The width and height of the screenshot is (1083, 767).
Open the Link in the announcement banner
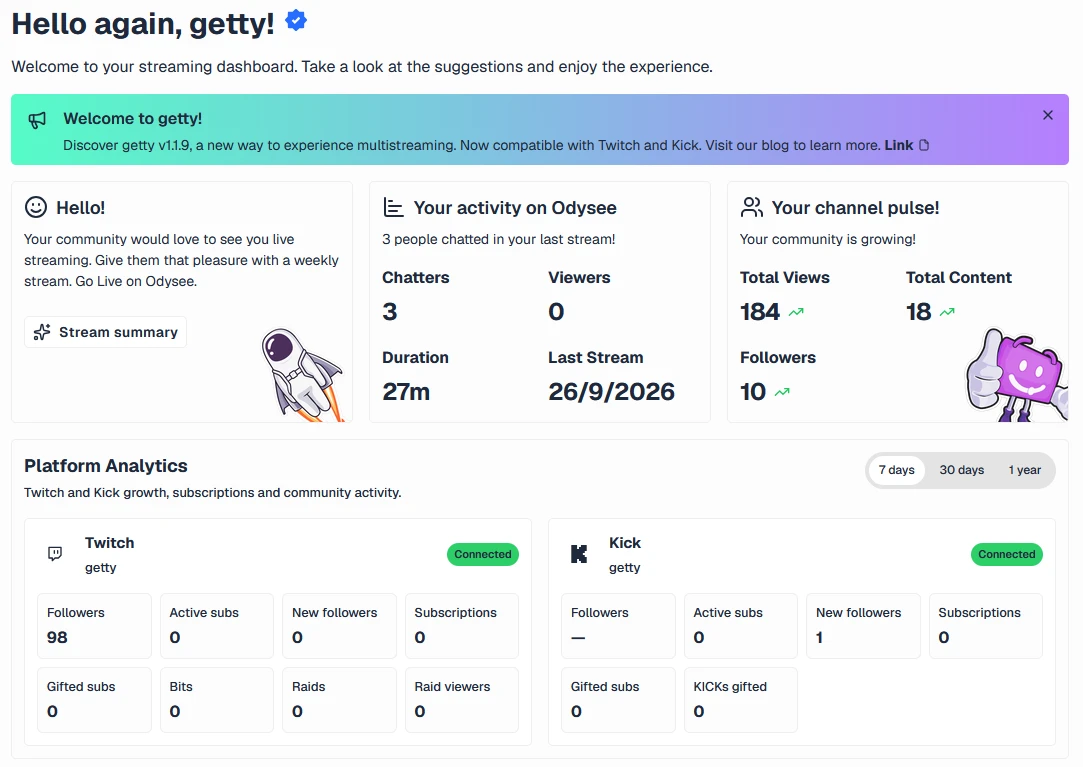pos(899,145)
